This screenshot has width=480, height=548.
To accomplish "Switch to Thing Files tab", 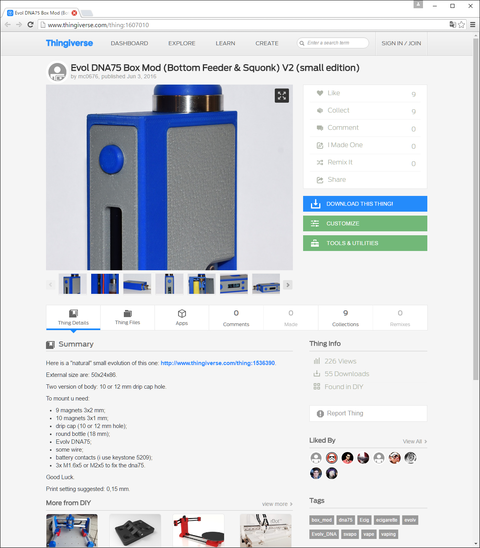I will click(x=128, y=317).
